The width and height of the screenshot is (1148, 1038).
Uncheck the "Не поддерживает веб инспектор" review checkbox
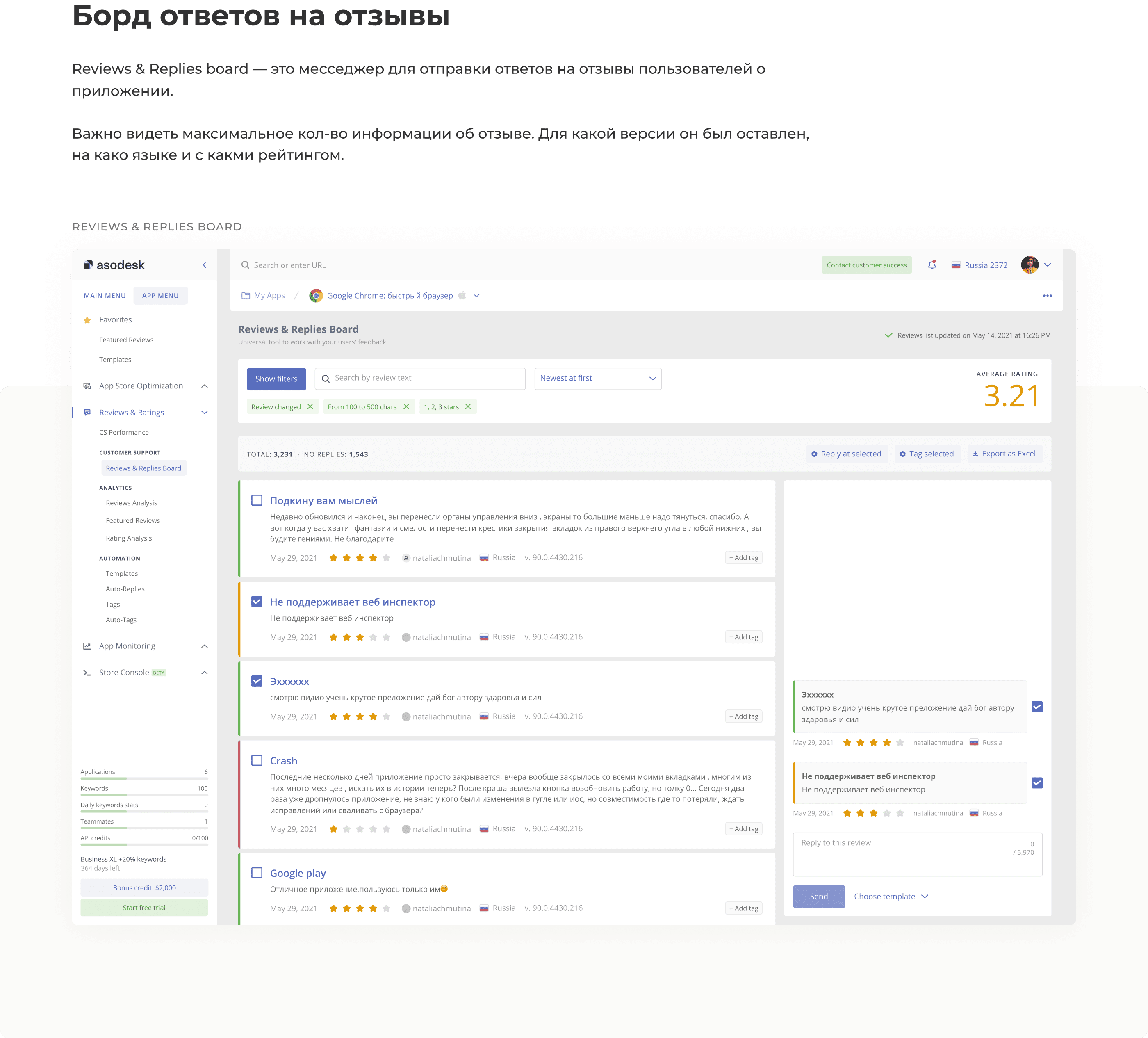[x=257, y=602]
